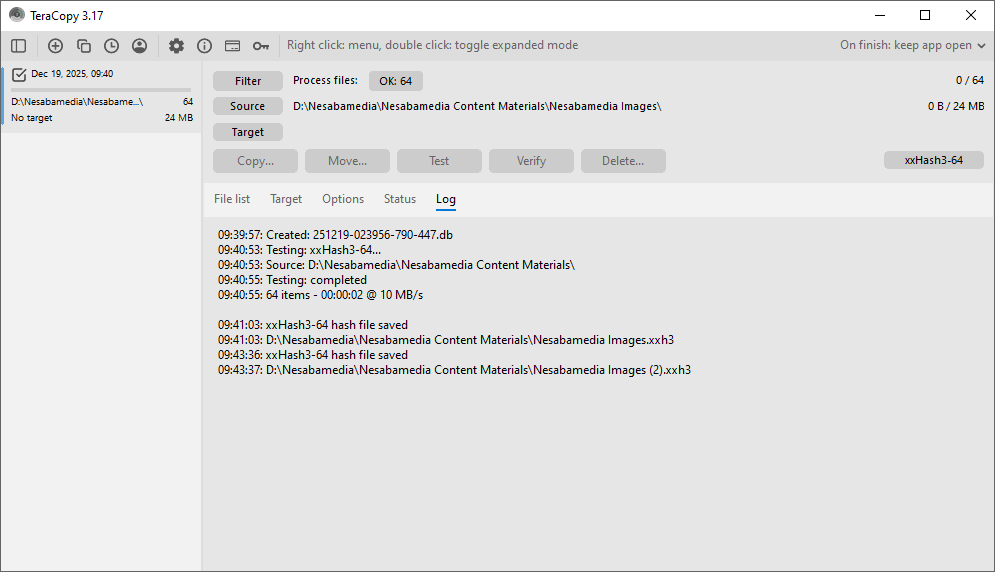Click the card-shaped icon in toolbar
Screen dimensions: 995x572
(232, 46)
